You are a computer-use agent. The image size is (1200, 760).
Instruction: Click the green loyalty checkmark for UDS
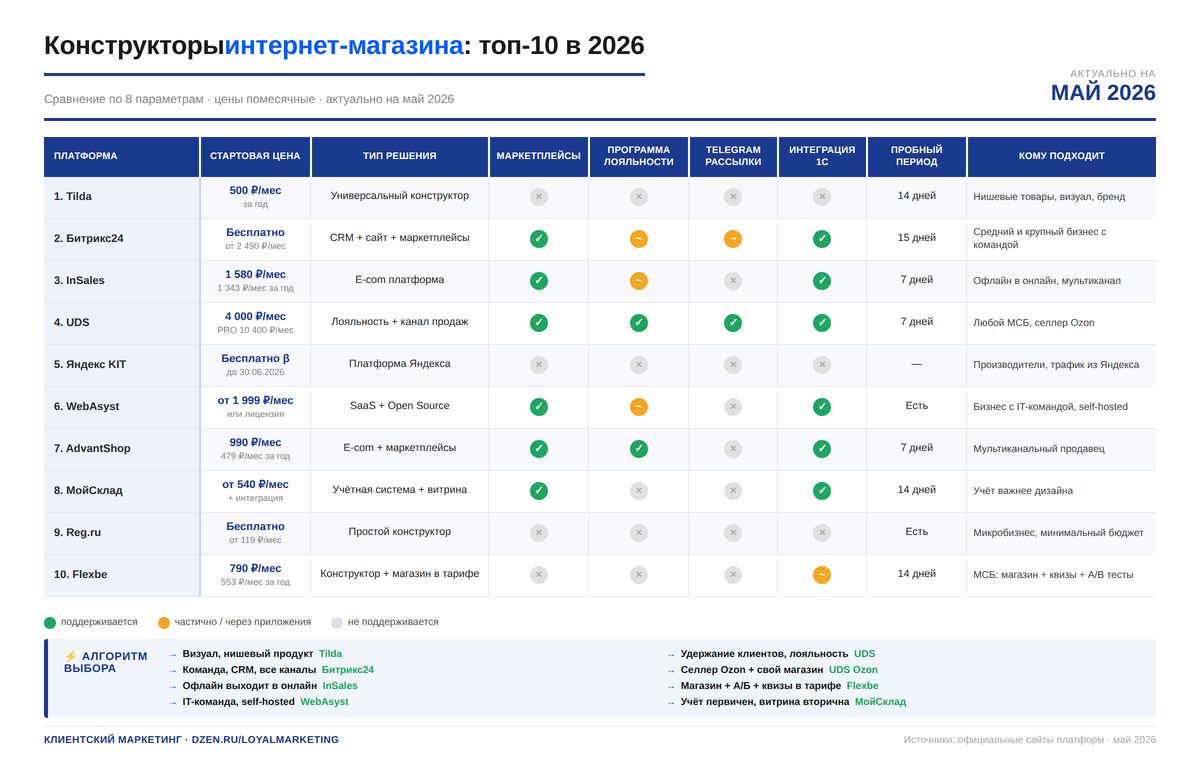coord(639,323)
